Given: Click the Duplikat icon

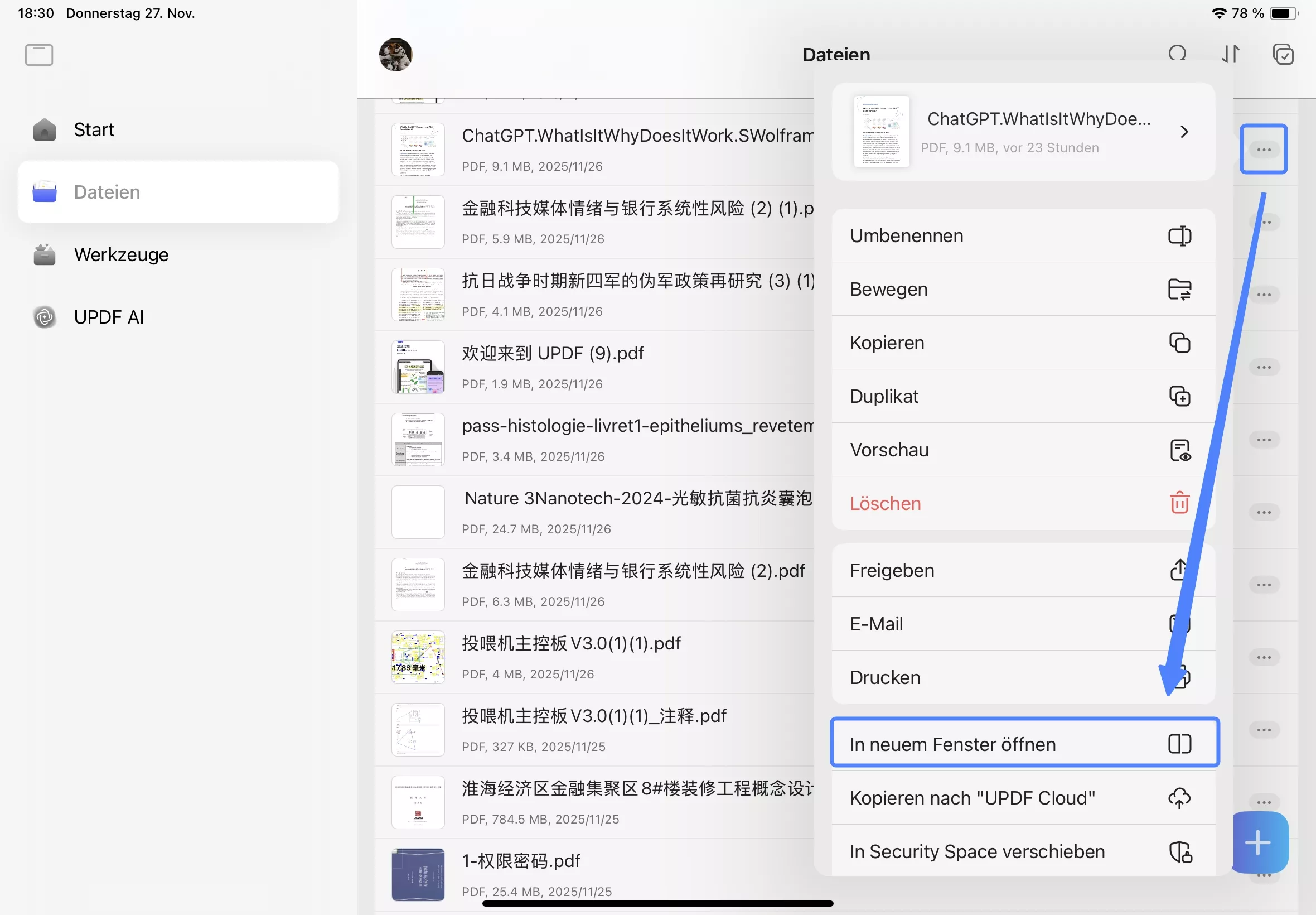Looking at the screenshot, I should tap(1179, 396).
